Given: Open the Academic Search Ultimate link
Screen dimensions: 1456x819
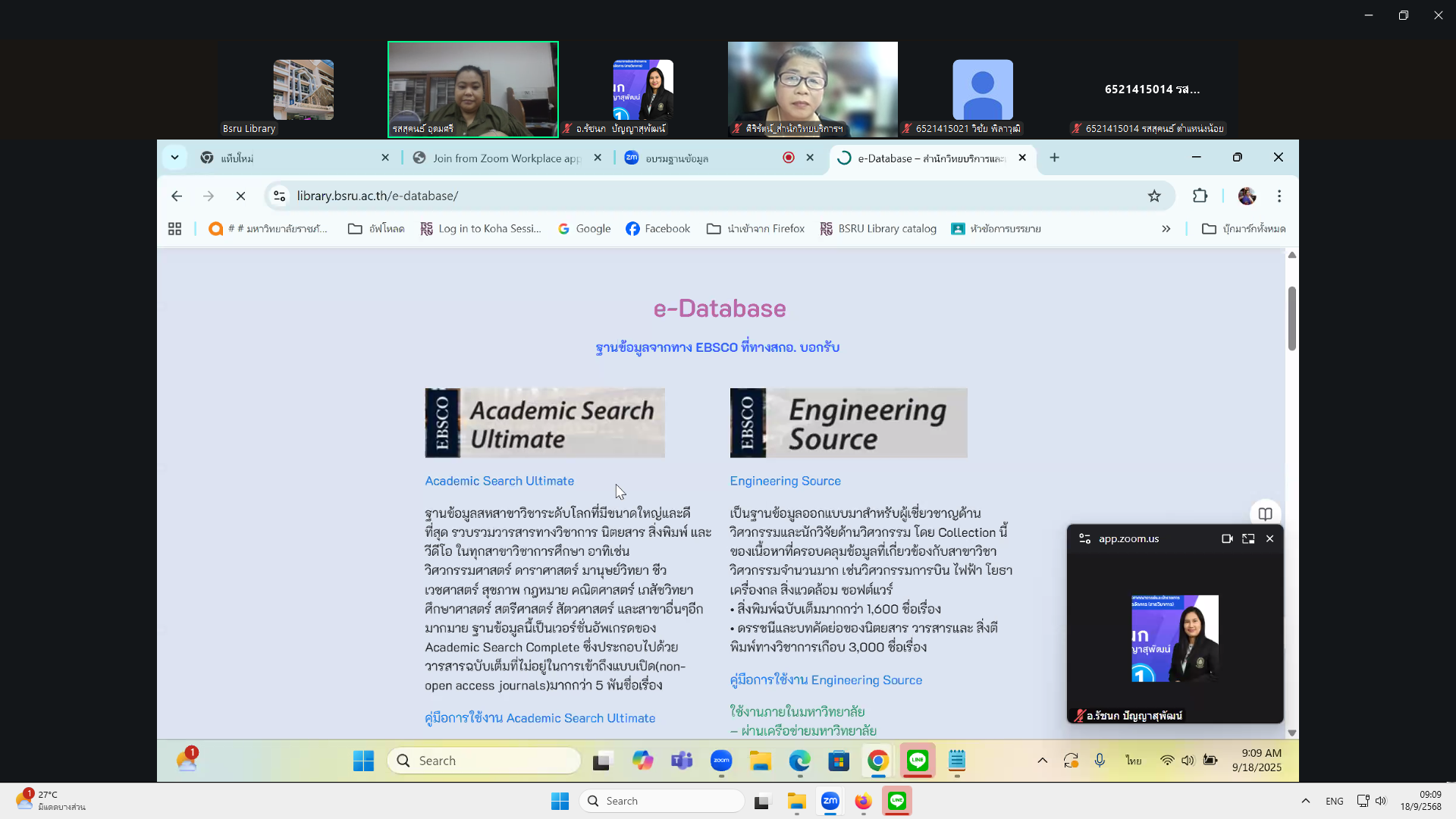Looking at the screenshot, I should [x=499, y=481].
